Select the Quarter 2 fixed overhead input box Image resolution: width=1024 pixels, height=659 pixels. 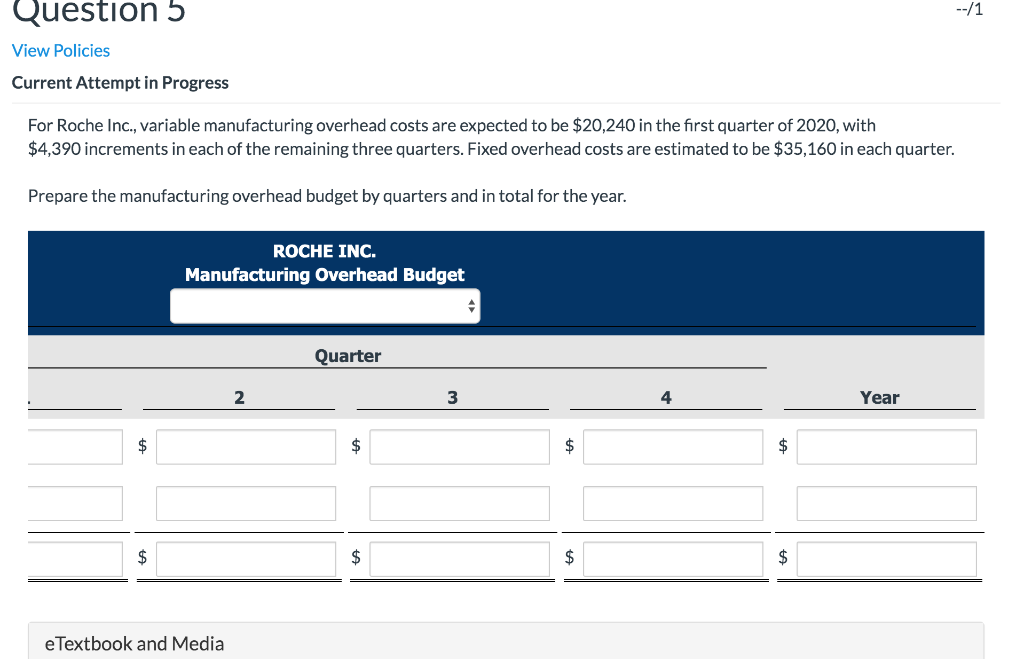pyautogui.click(x=245, y=503)
